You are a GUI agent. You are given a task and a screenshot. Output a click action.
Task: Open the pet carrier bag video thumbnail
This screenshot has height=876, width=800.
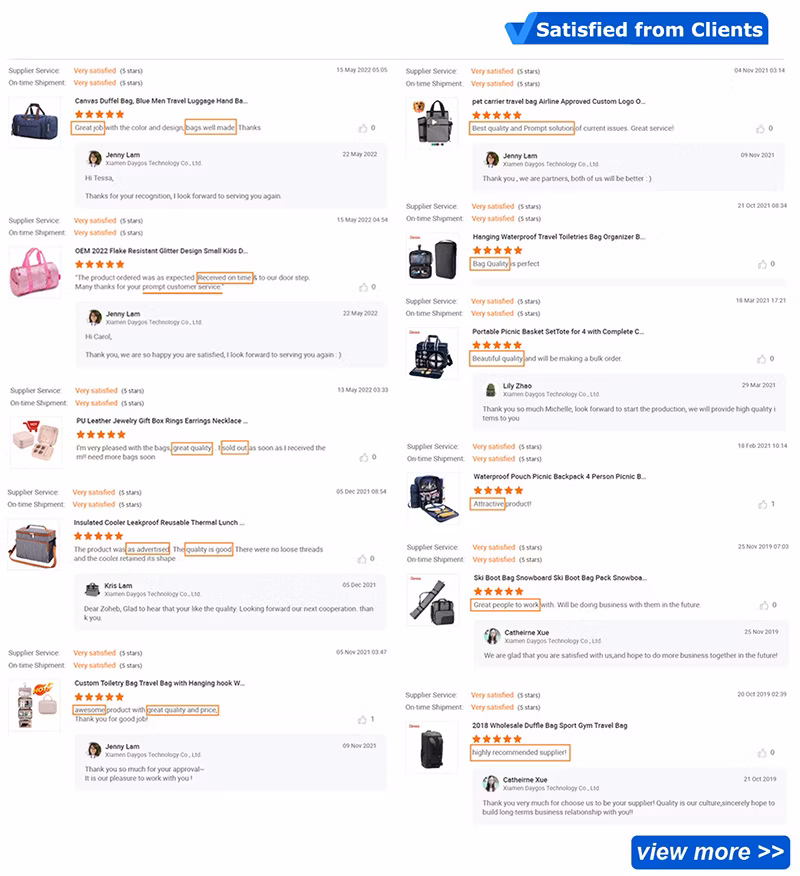point(433,122)
